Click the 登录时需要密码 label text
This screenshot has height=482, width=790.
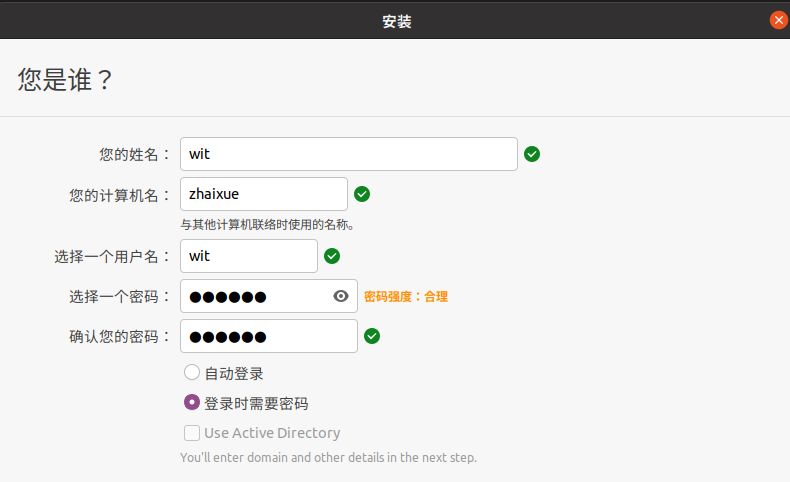click(256, 403)
